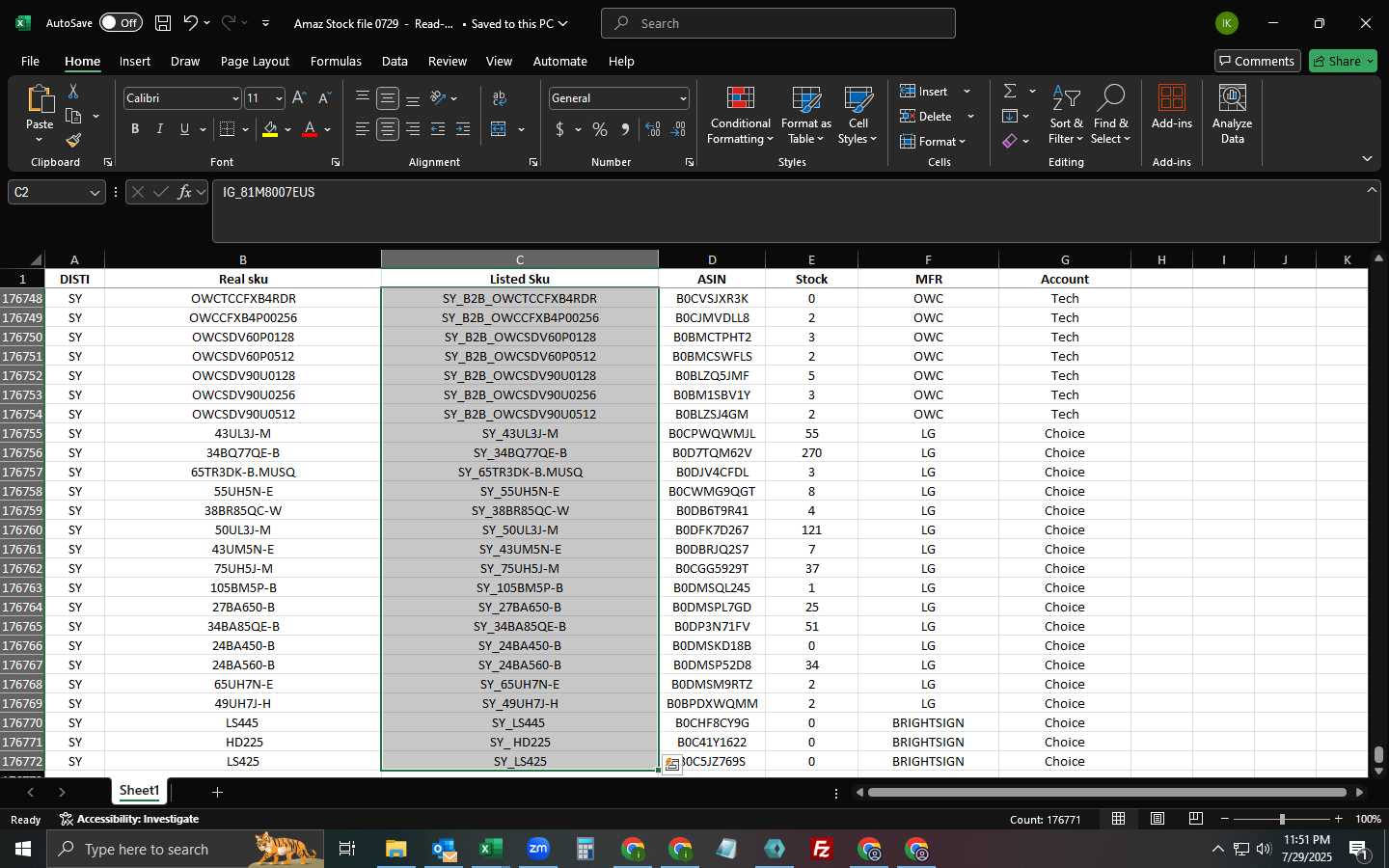Click the Increase Decimal icon
Screen dimensions: 1389x868
coord(653,129)
